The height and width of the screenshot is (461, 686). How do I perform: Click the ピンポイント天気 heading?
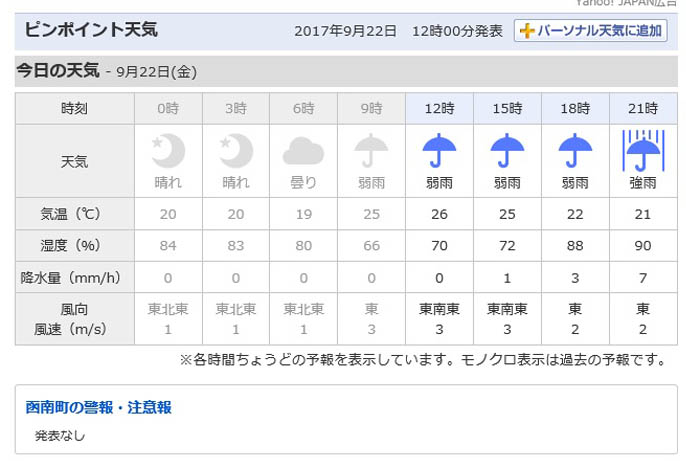point(91,30)
